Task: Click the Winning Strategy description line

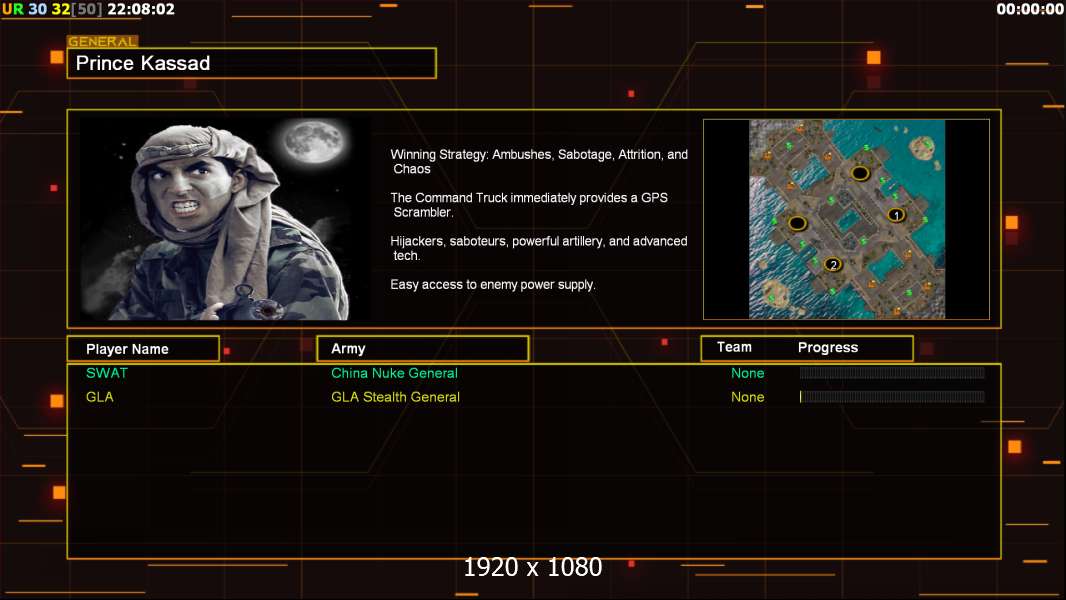Action: pos(539,162)
